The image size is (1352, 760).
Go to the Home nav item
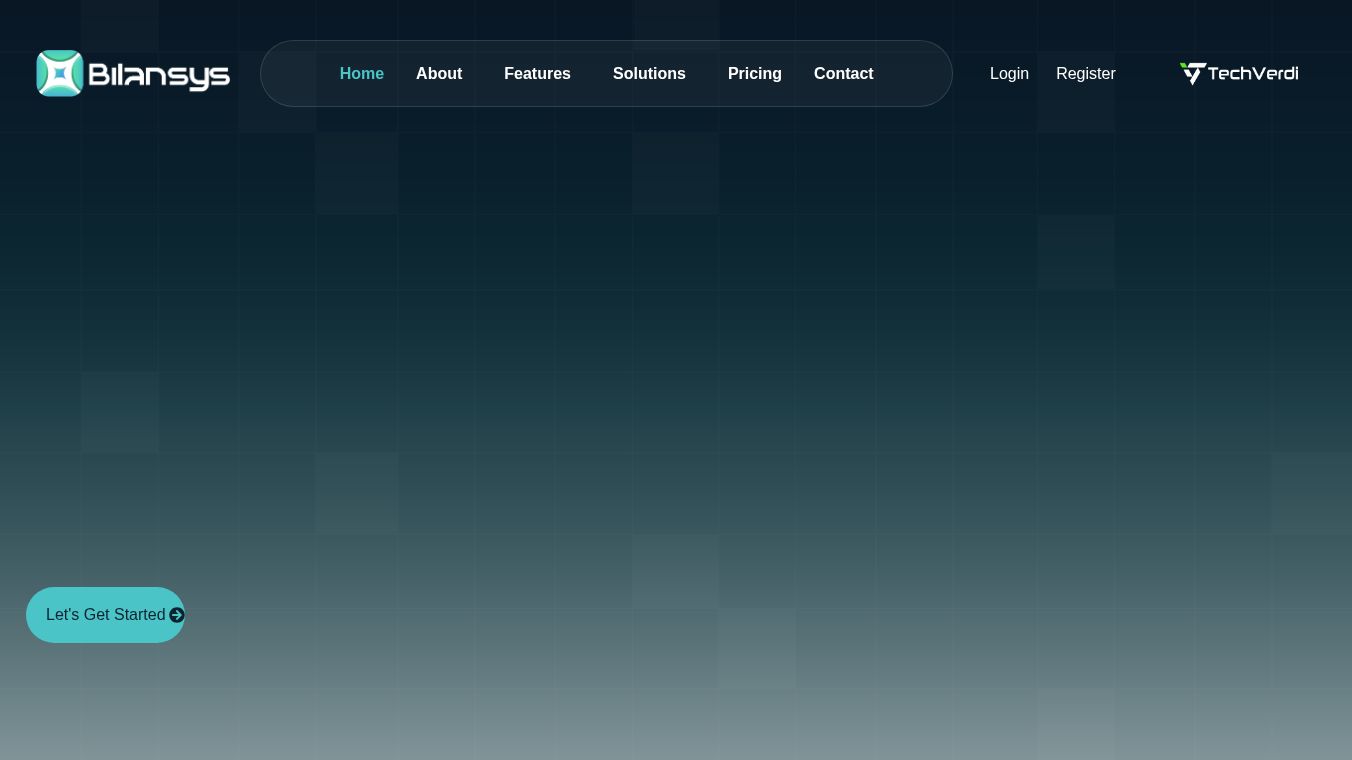362,74
